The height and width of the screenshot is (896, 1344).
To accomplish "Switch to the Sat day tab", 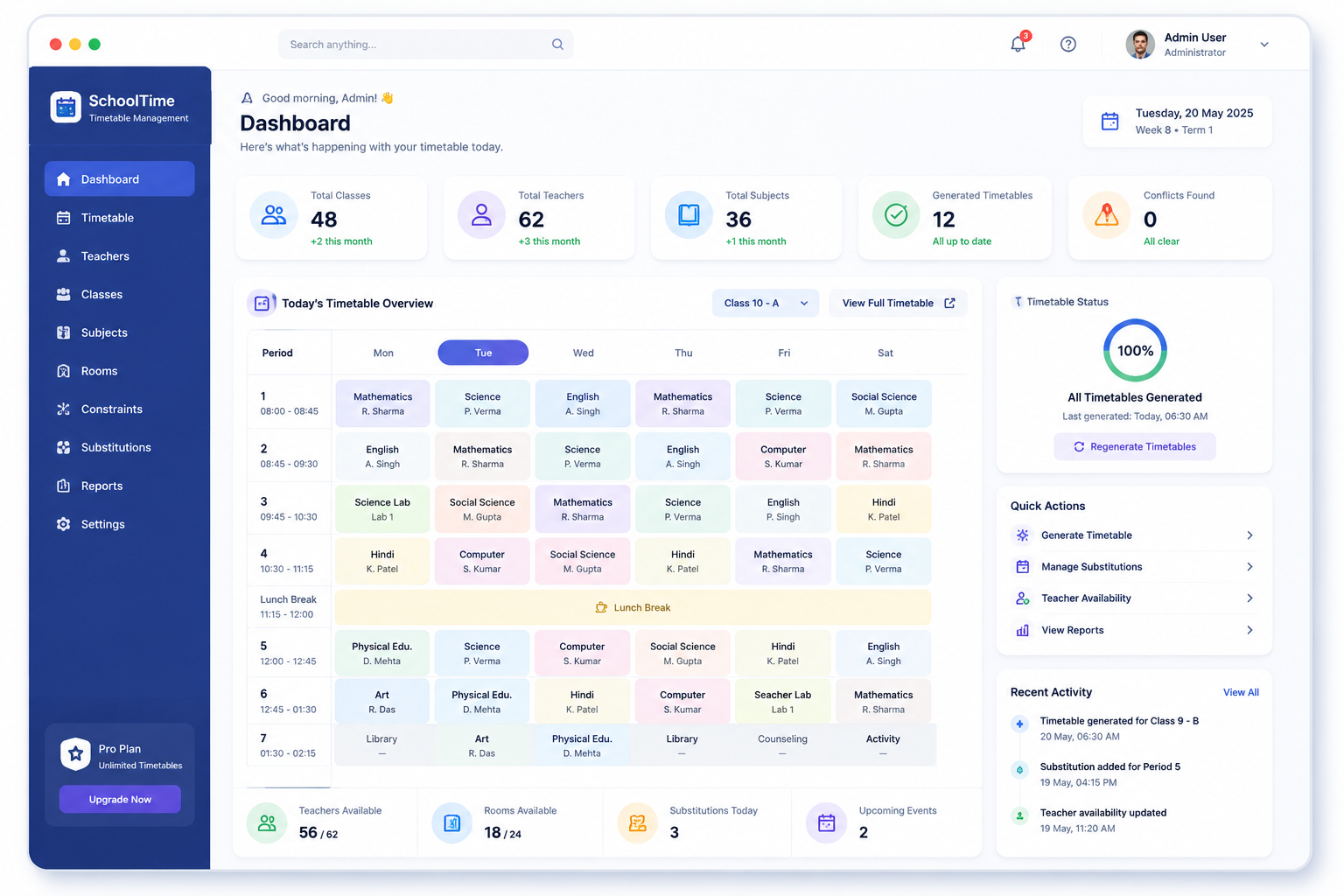I will (x=885, y=353).
